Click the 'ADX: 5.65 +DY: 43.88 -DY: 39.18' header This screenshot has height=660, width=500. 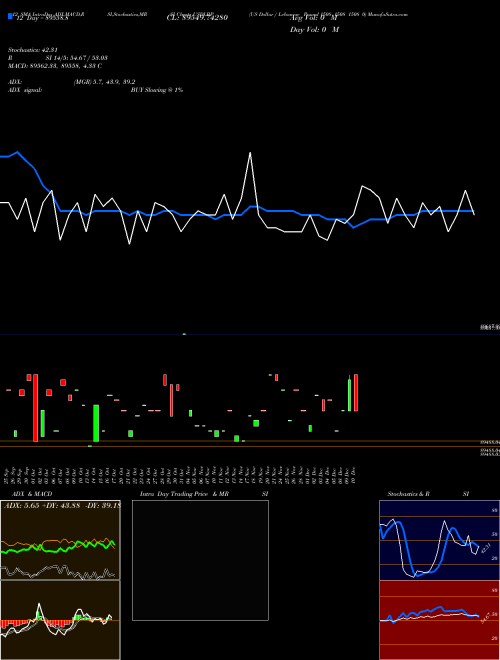tap(62, 506)
